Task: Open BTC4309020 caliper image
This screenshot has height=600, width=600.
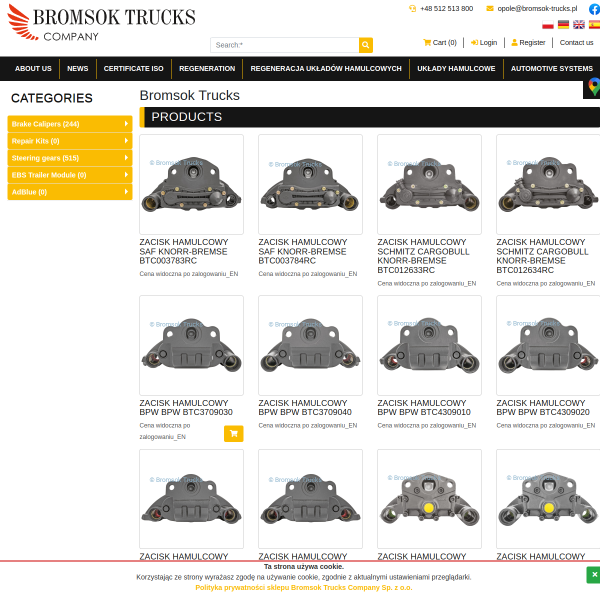Action: tap(548, 346)
